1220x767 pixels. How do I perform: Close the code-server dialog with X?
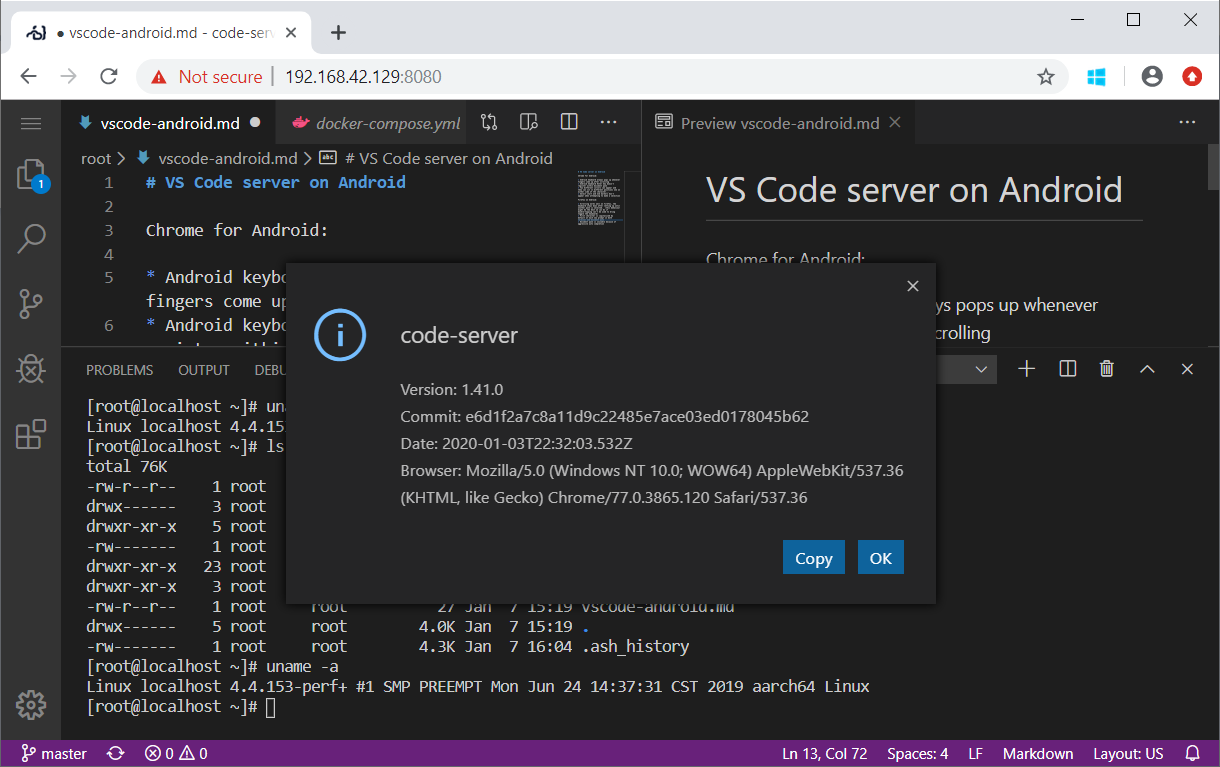coord(912,286)
